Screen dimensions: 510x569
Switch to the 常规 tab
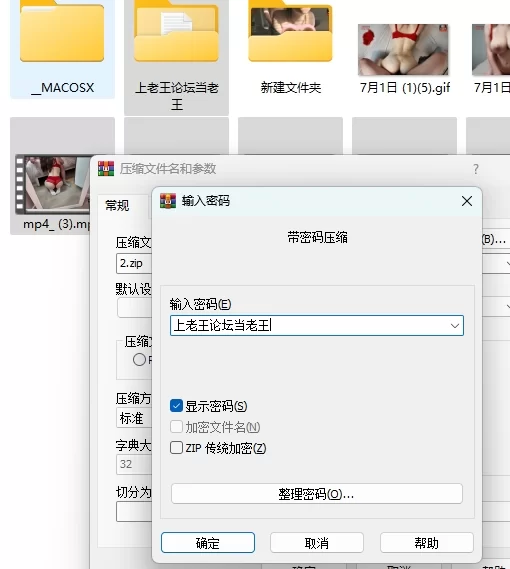coord(117,205)
